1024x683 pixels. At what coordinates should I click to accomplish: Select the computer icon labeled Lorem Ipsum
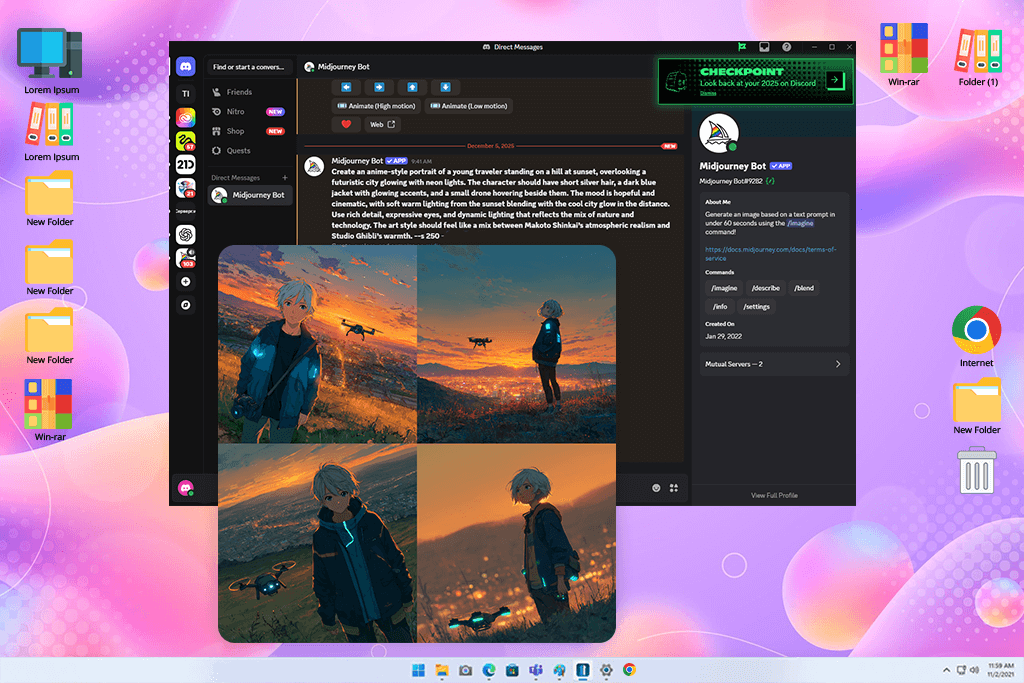[x=51, y=61]
